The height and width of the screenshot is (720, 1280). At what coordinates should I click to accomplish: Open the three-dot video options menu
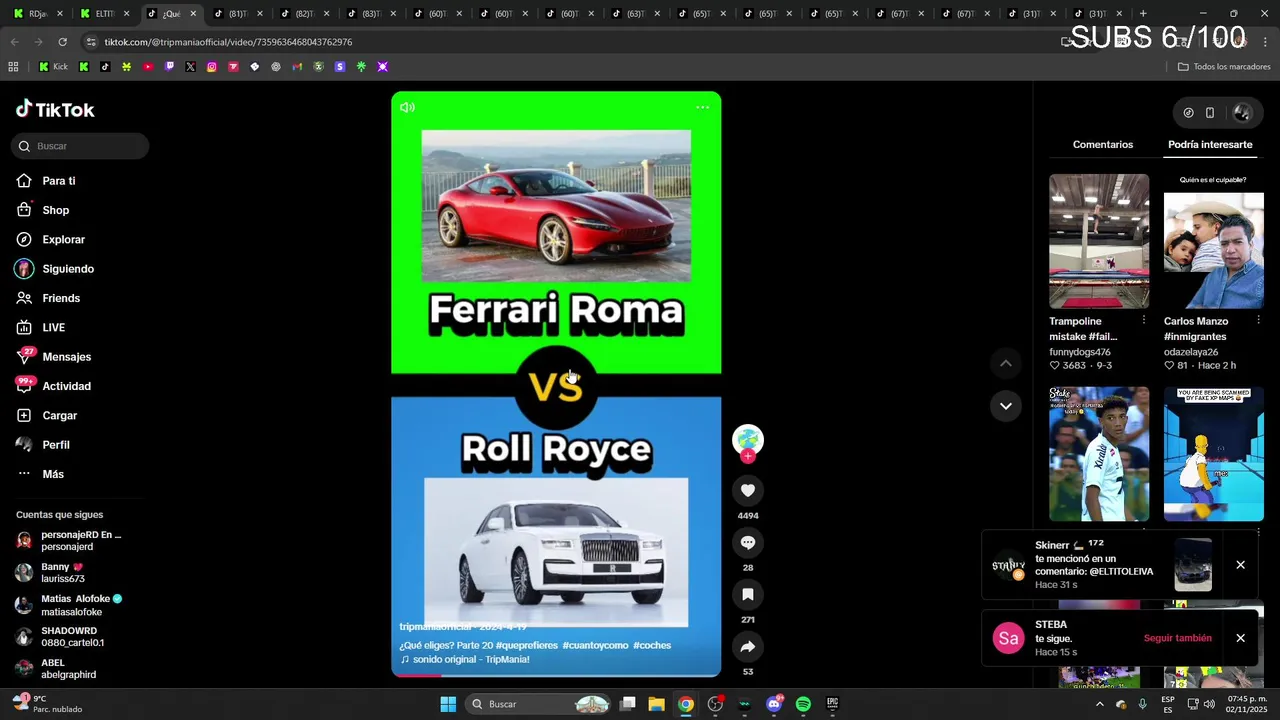[702, 107]
